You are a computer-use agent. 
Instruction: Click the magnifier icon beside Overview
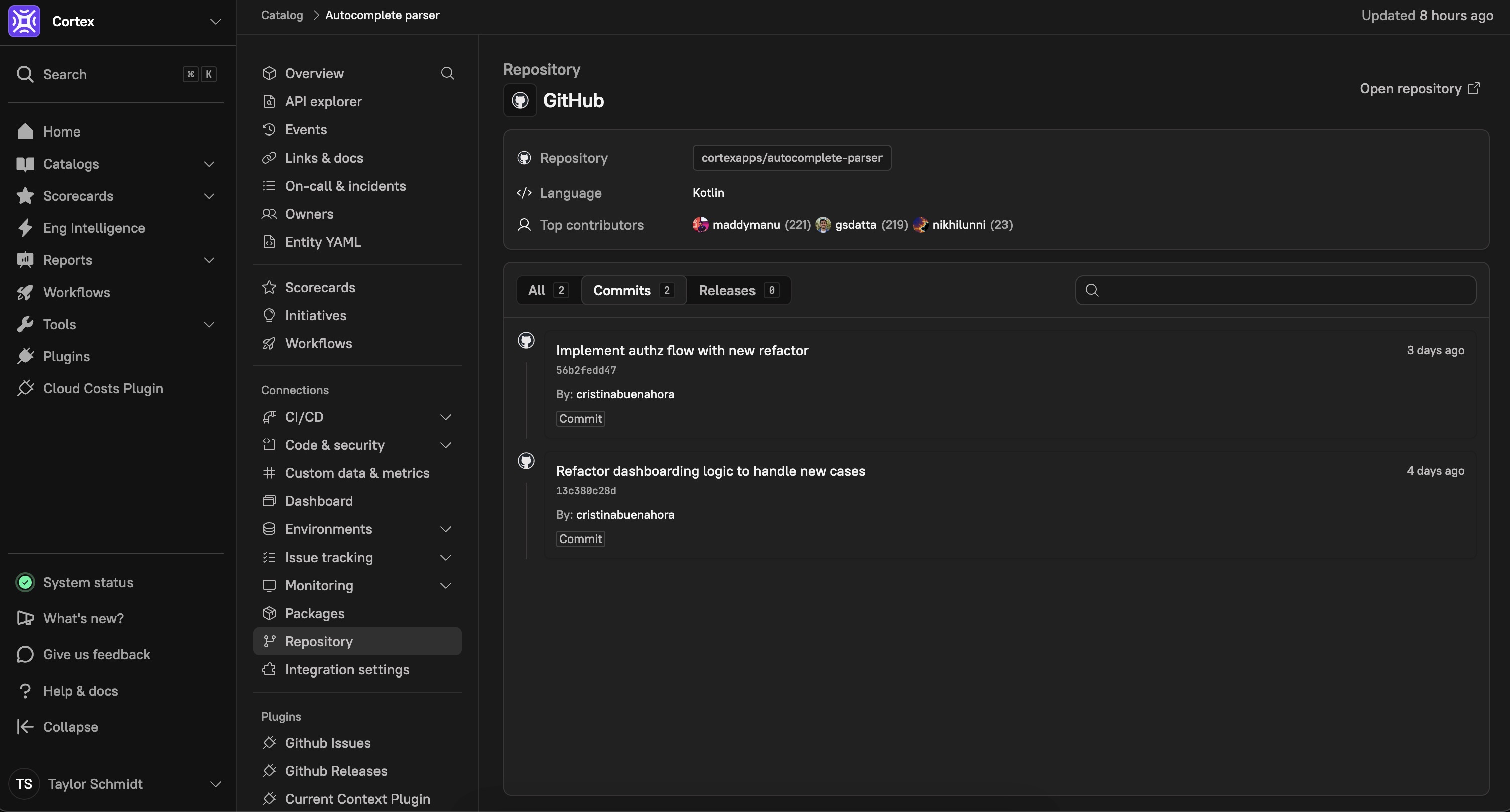[x=447, y=73]
